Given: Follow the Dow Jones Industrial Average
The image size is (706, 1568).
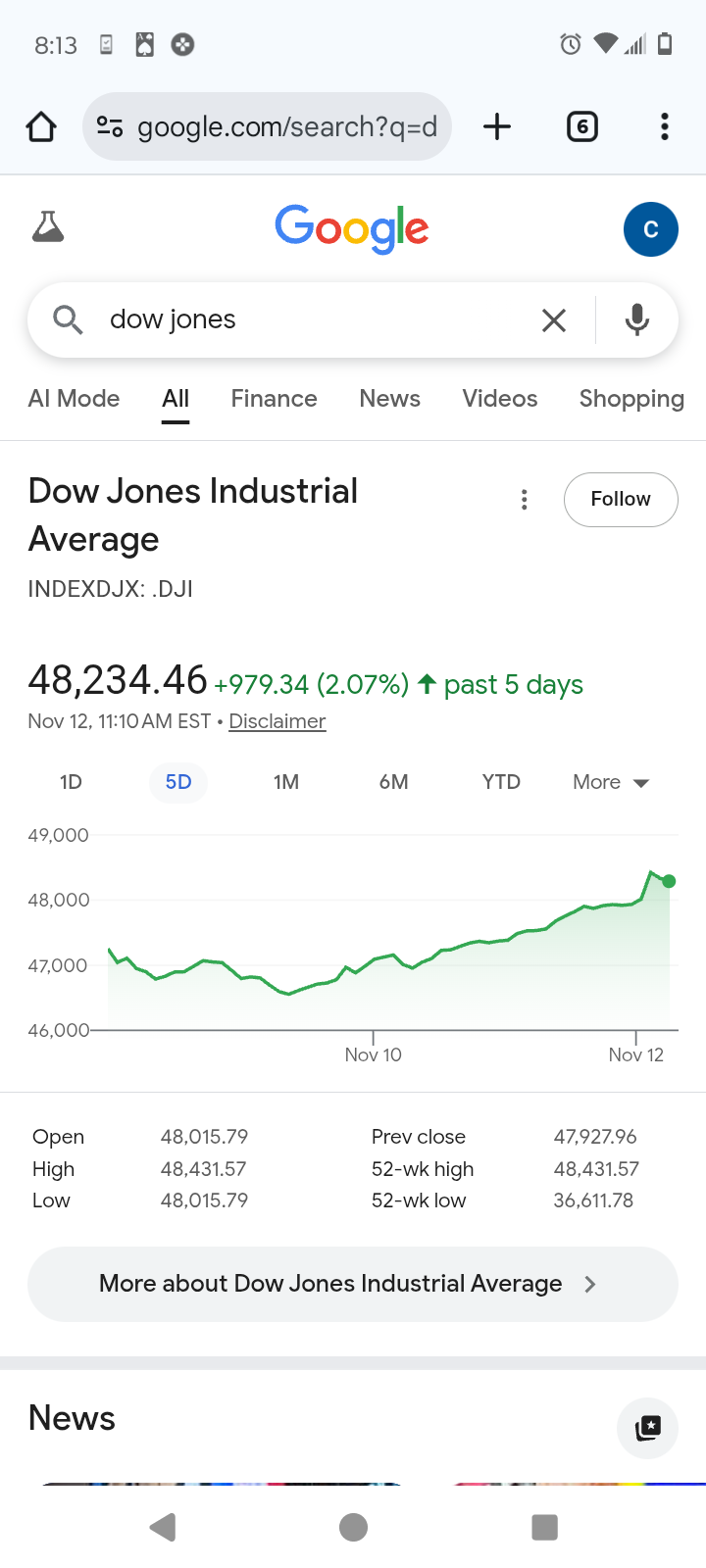Looking at the screenshot, I should [x=621, y=500].
